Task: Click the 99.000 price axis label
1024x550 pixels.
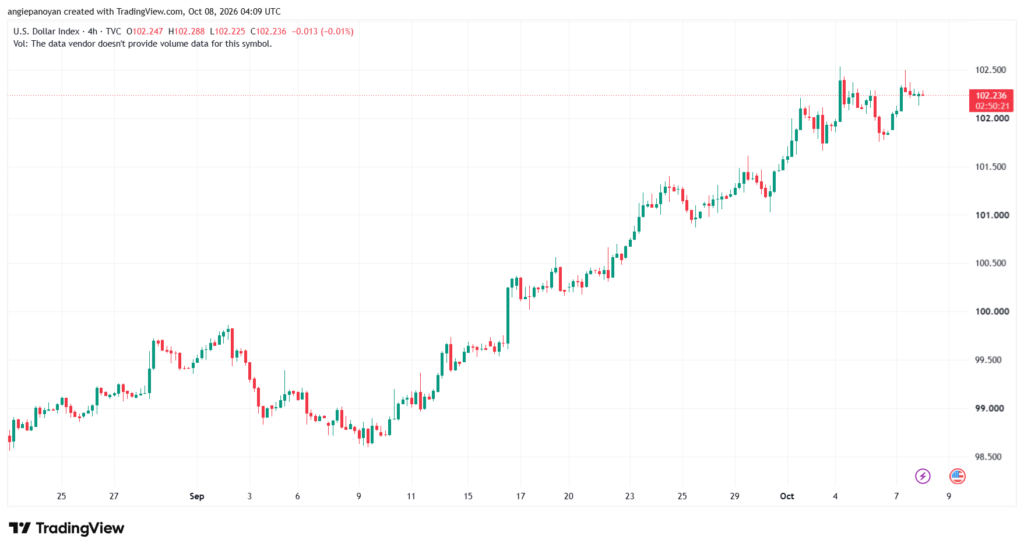Action: click(x=991, y=408)
